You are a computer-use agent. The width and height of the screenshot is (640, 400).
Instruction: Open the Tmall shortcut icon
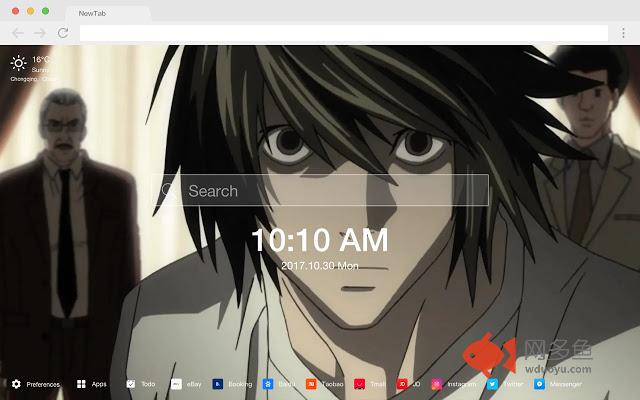click(x=360, y=384)
